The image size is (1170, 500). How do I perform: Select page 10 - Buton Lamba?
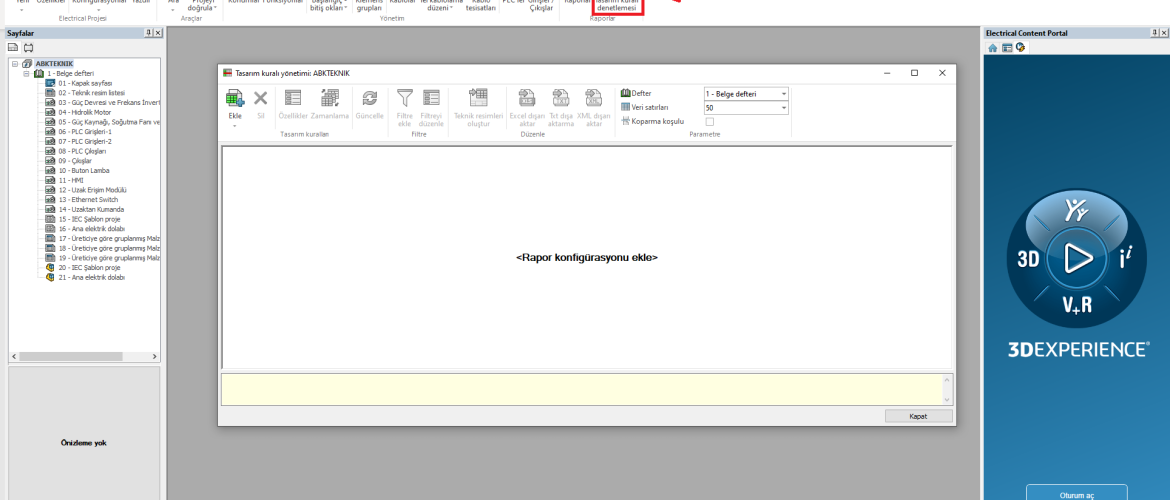pyautogui.click(x=84, y=171)
